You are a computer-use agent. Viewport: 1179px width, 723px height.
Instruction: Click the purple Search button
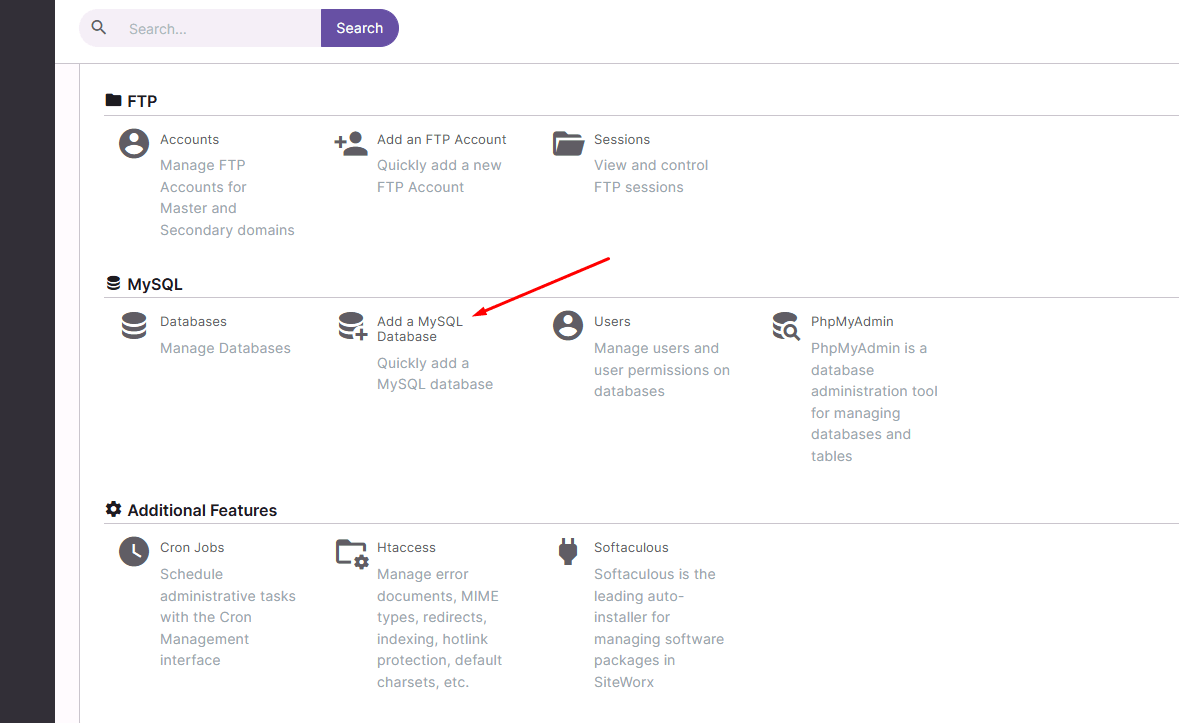pos(359,28)
